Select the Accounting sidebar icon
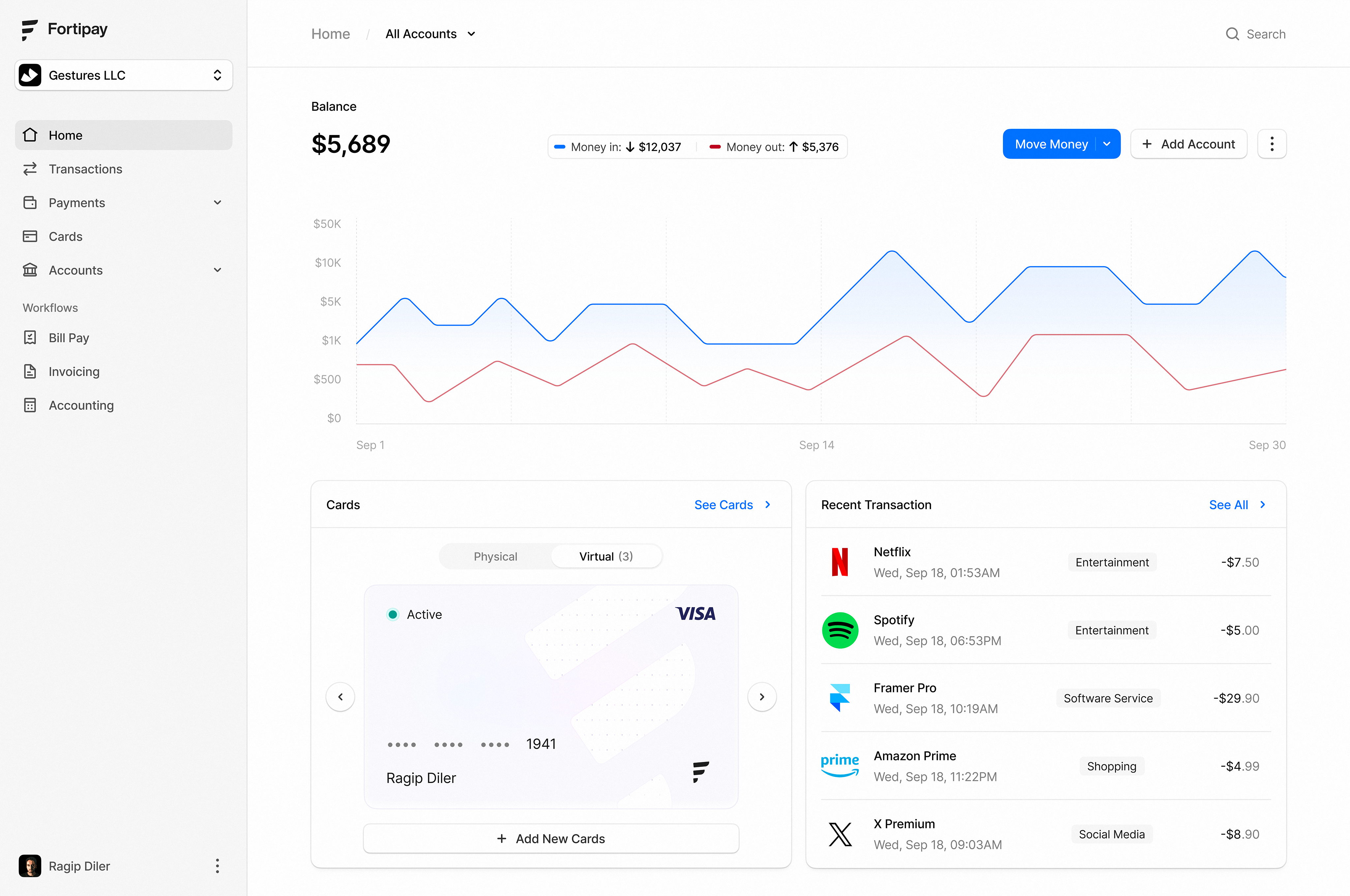Viewport: 1350px width, 896px height. tap(30, 405)
